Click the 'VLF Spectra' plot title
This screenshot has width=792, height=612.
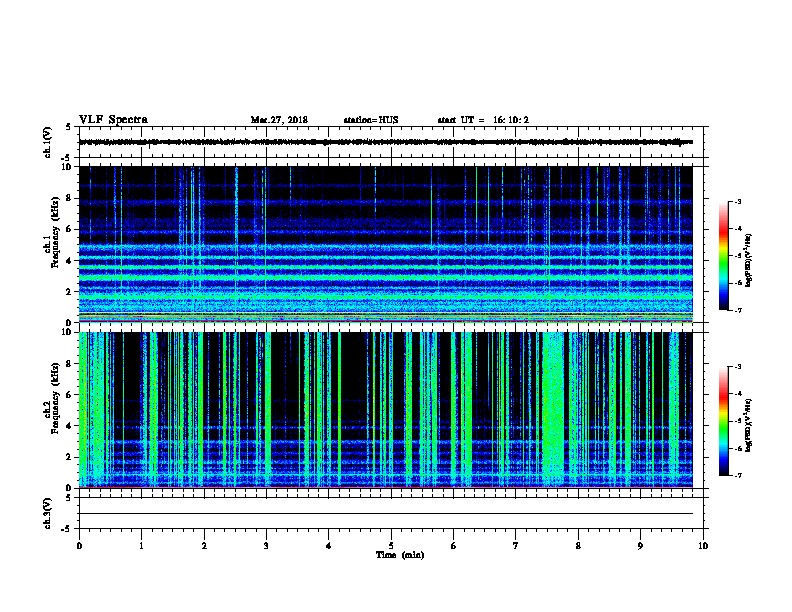pos(113,120)
